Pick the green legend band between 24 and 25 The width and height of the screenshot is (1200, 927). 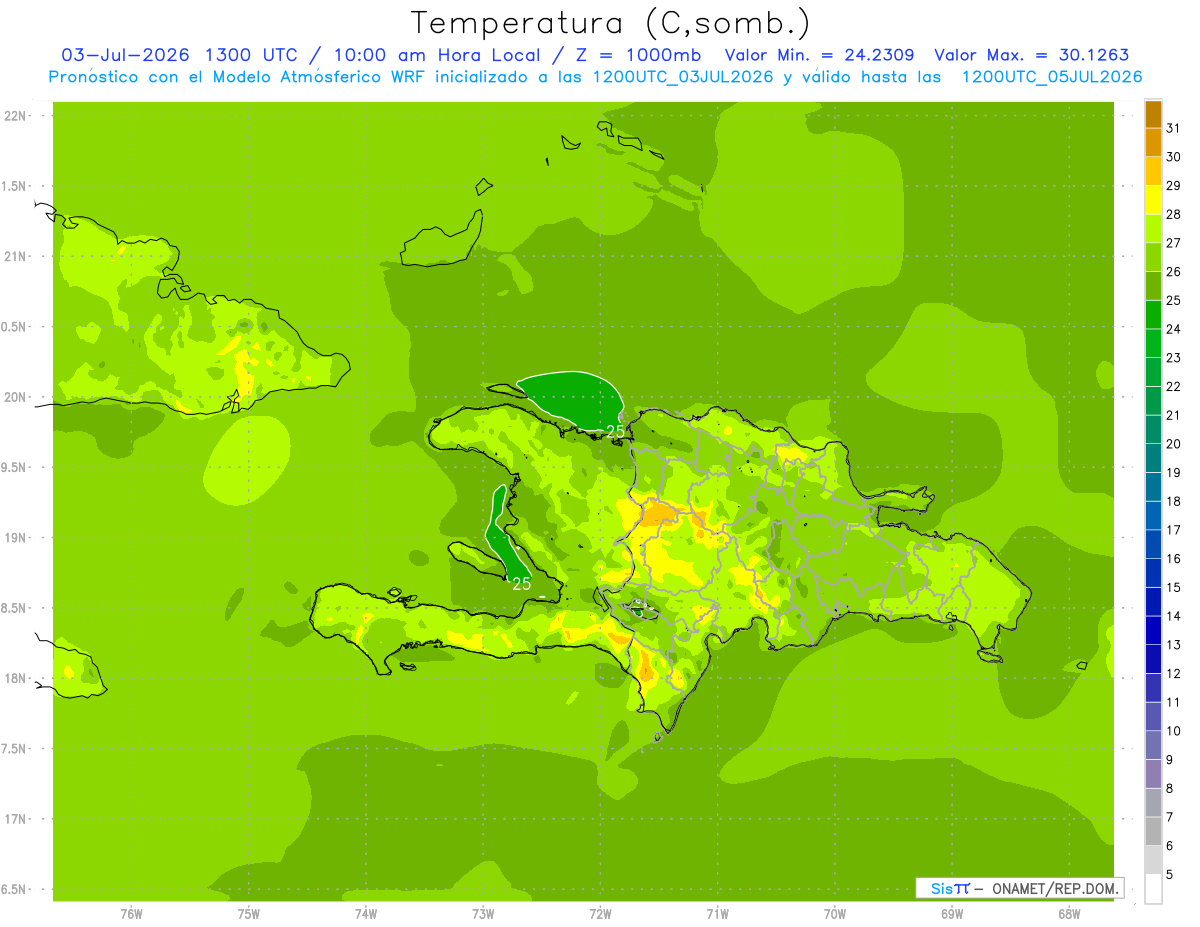coord(1153,314)
